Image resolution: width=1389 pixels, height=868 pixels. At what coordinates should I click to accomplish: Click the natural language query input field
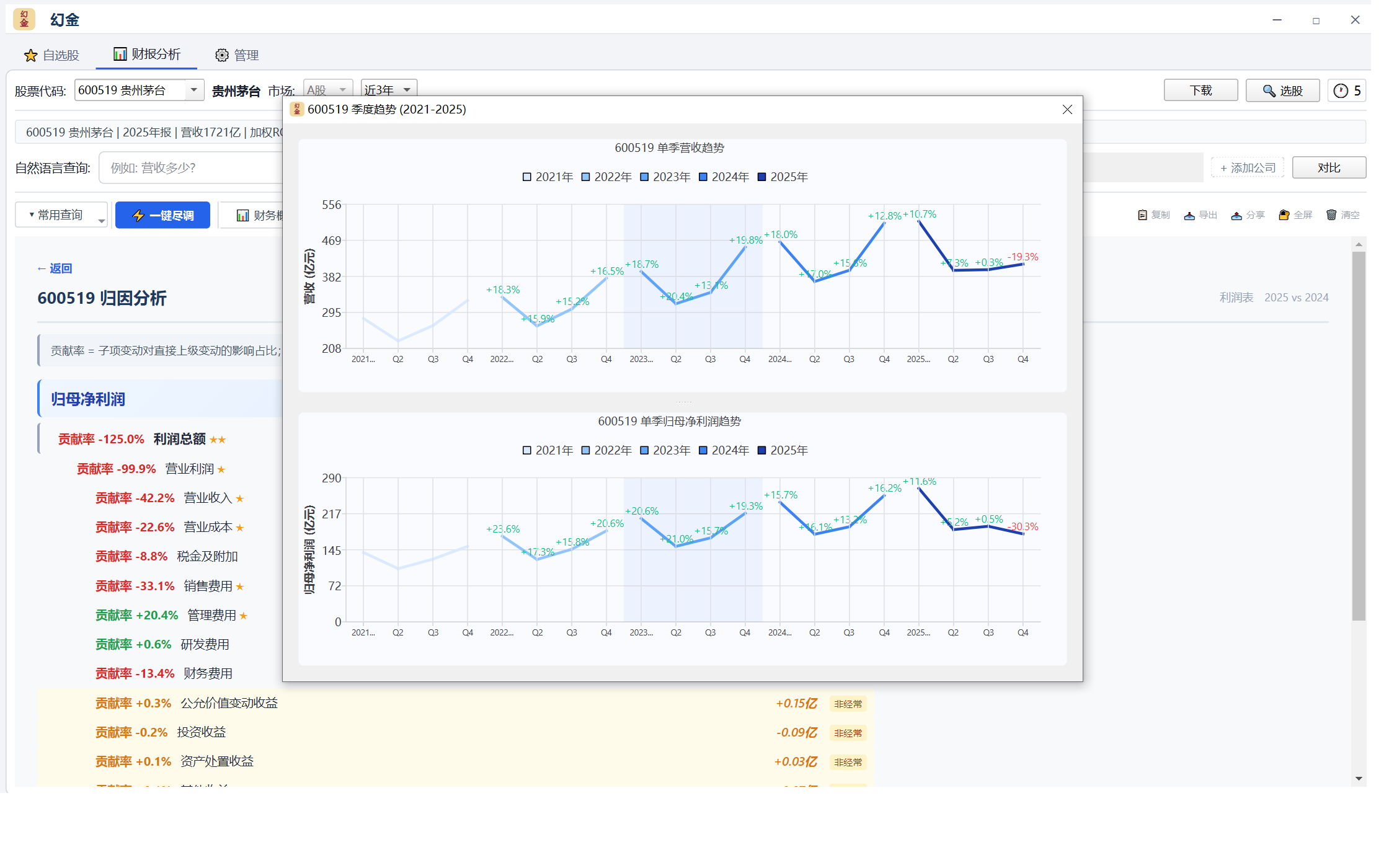pyautogui.click(x=191, y=168)
